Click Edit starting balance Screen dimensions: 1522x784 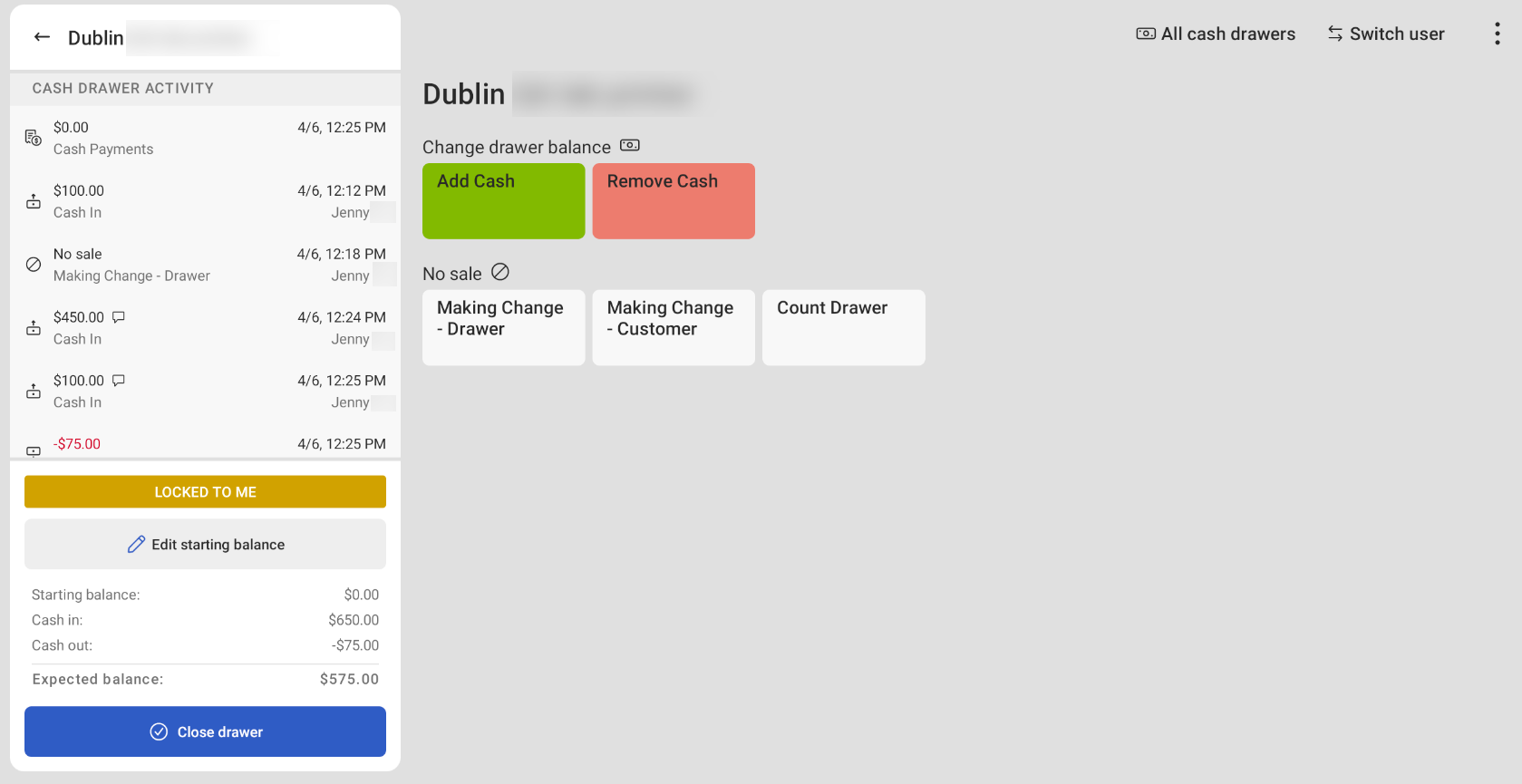[x=205, y=544]
